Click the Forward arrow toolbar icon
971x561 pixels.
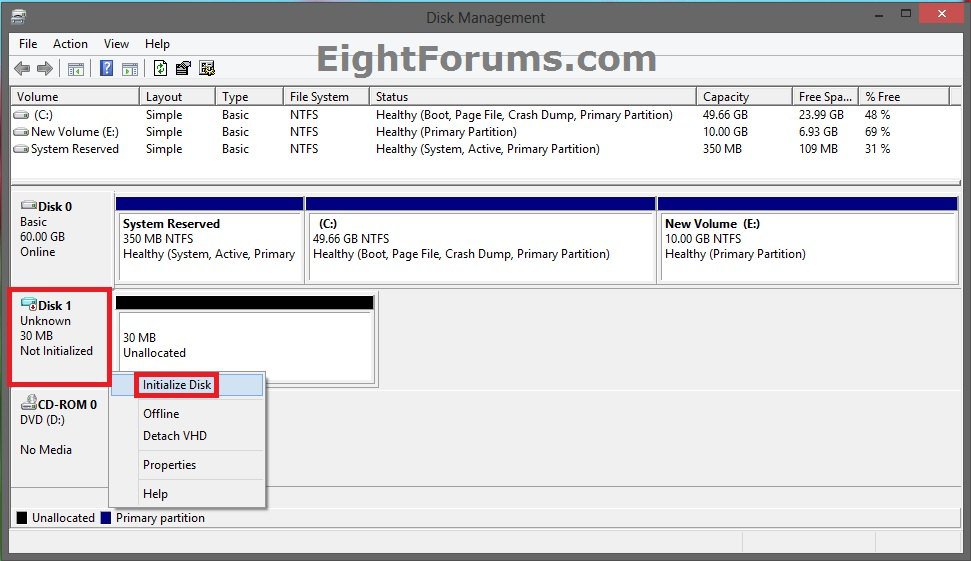[45, 68]
